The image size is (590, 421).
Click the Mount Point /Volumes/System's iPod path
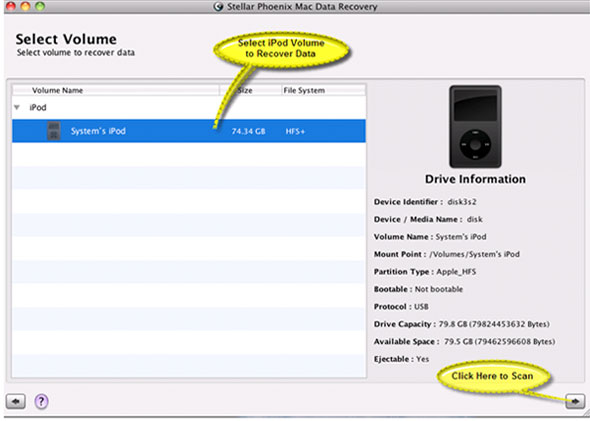point(474,254)
